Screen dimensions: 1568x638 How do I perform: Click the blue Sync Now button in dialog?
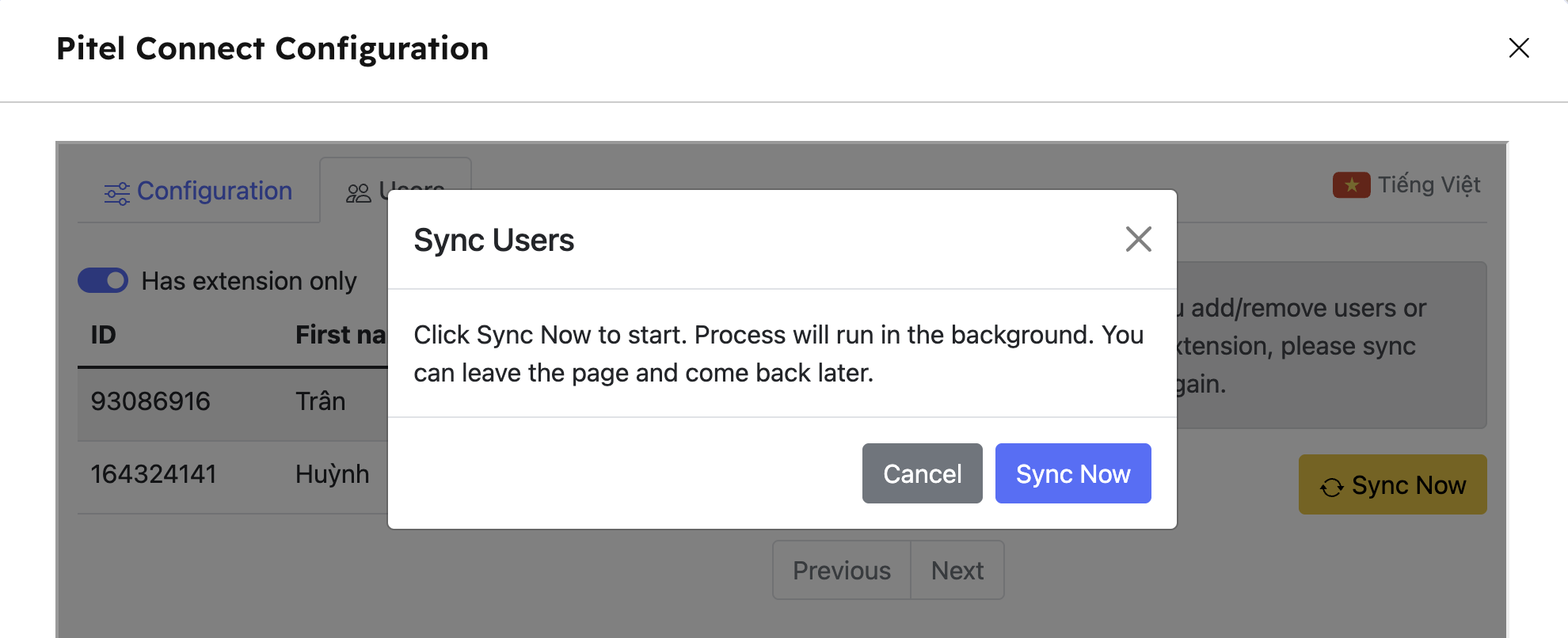1073,473
